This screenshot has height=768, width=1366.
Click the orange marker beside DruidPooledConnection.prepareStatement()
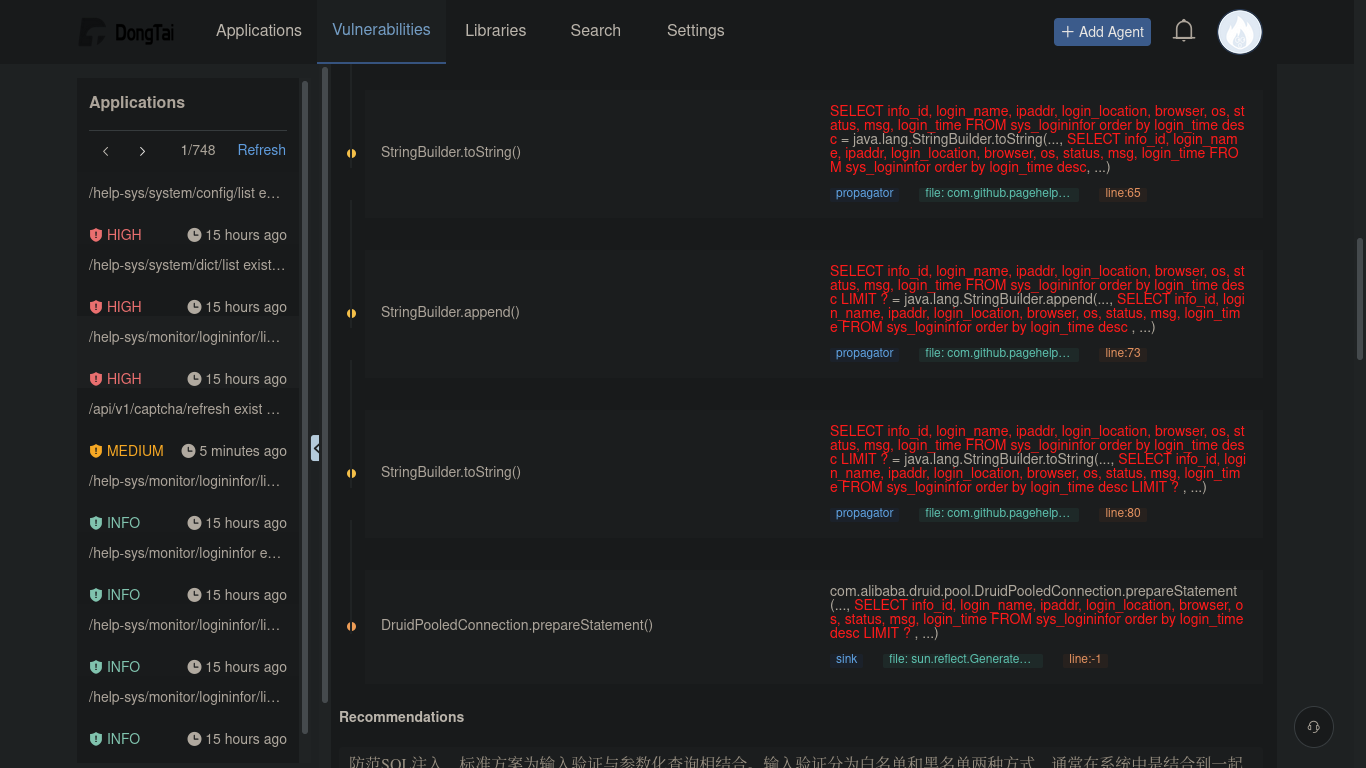click(x=351, y=625)
